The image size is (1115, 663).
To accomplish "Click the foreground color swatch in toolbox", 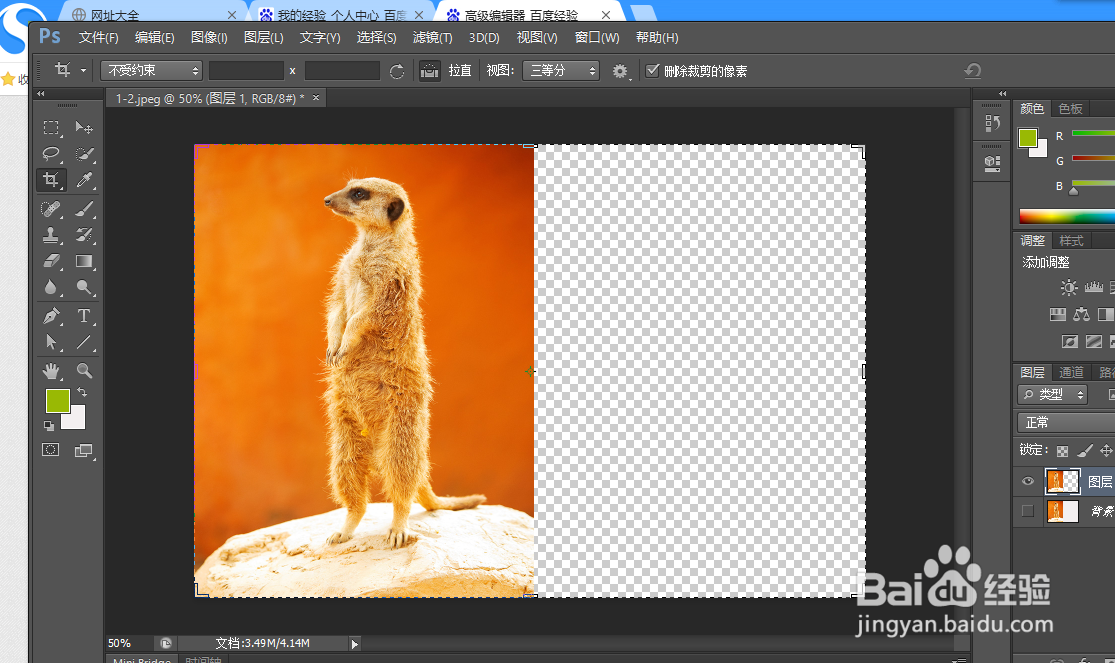I will (58, 401).
